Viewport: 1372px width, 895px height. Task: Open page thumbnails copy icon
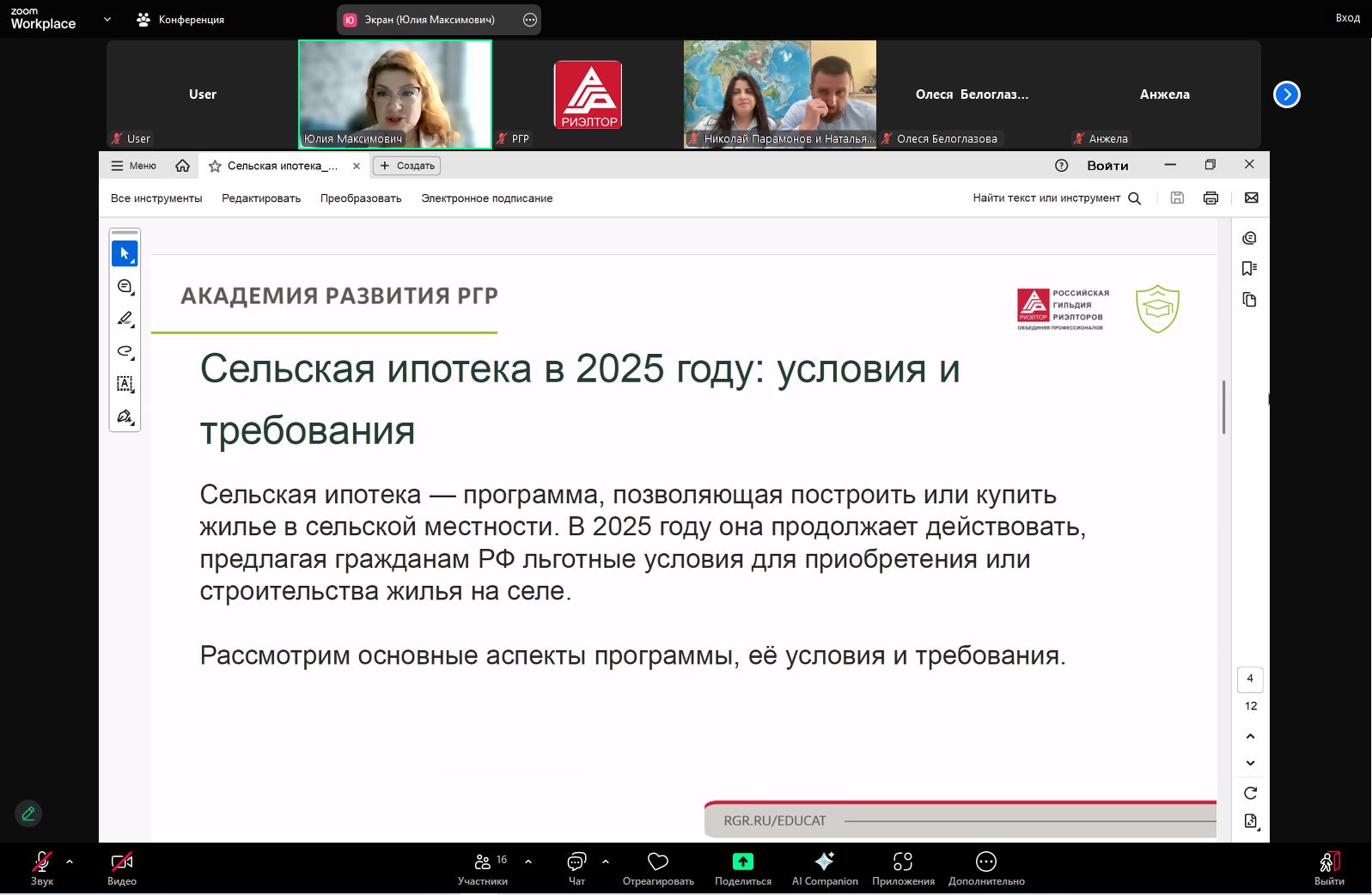(x=1249, y=300)
